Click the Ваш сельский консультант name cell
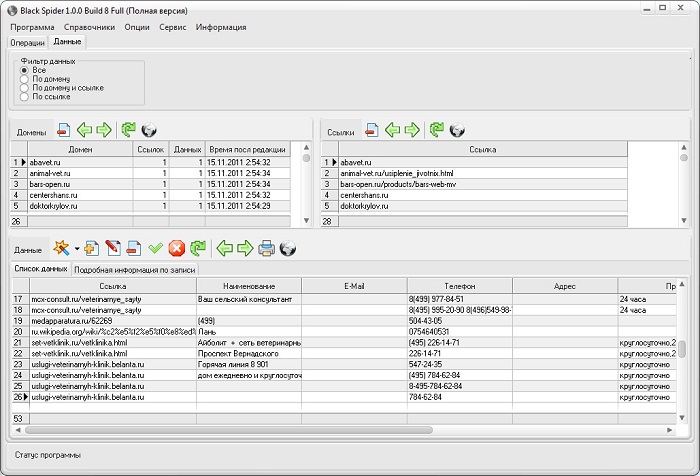This screenshot has width=700, height=476. point(249,299)
